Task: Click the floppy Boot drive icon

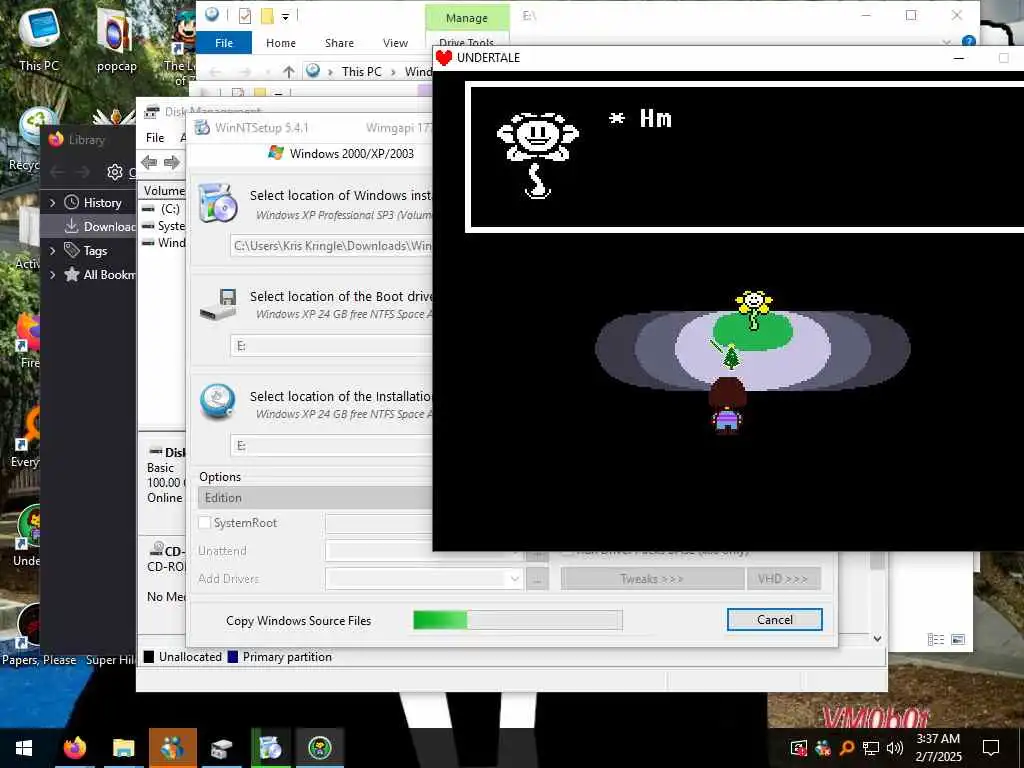Action: pos(217,304)
